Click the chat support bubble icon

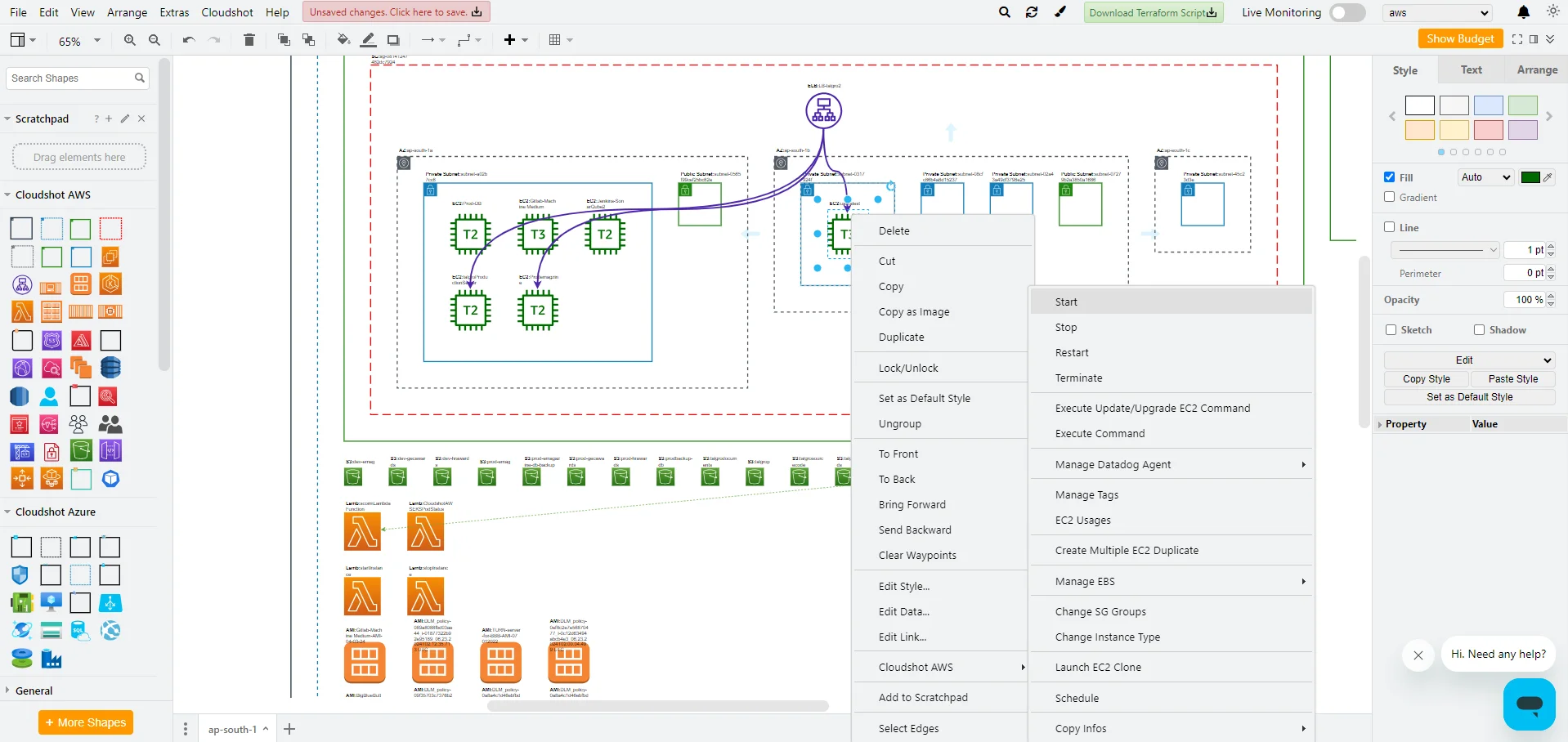tap(1529, 704)
